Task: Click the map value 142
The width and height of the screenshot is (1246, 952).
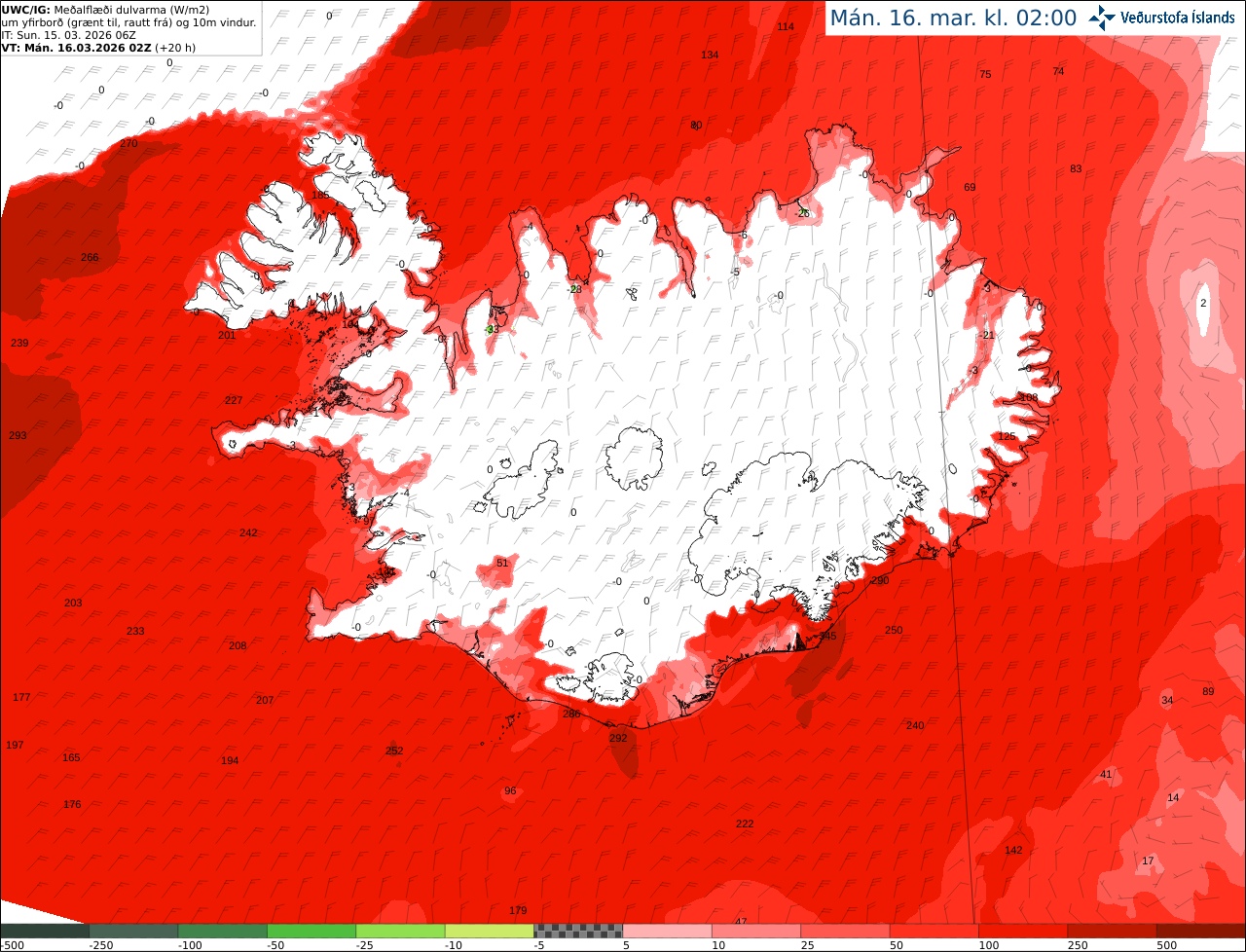Action: click(x=1013, y=850)
